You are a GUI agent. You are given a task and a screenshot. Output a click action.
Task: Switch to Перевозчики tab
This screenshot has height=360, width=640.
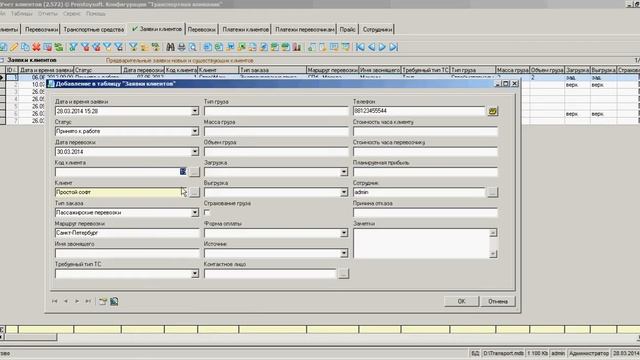[x=41, y=29]
